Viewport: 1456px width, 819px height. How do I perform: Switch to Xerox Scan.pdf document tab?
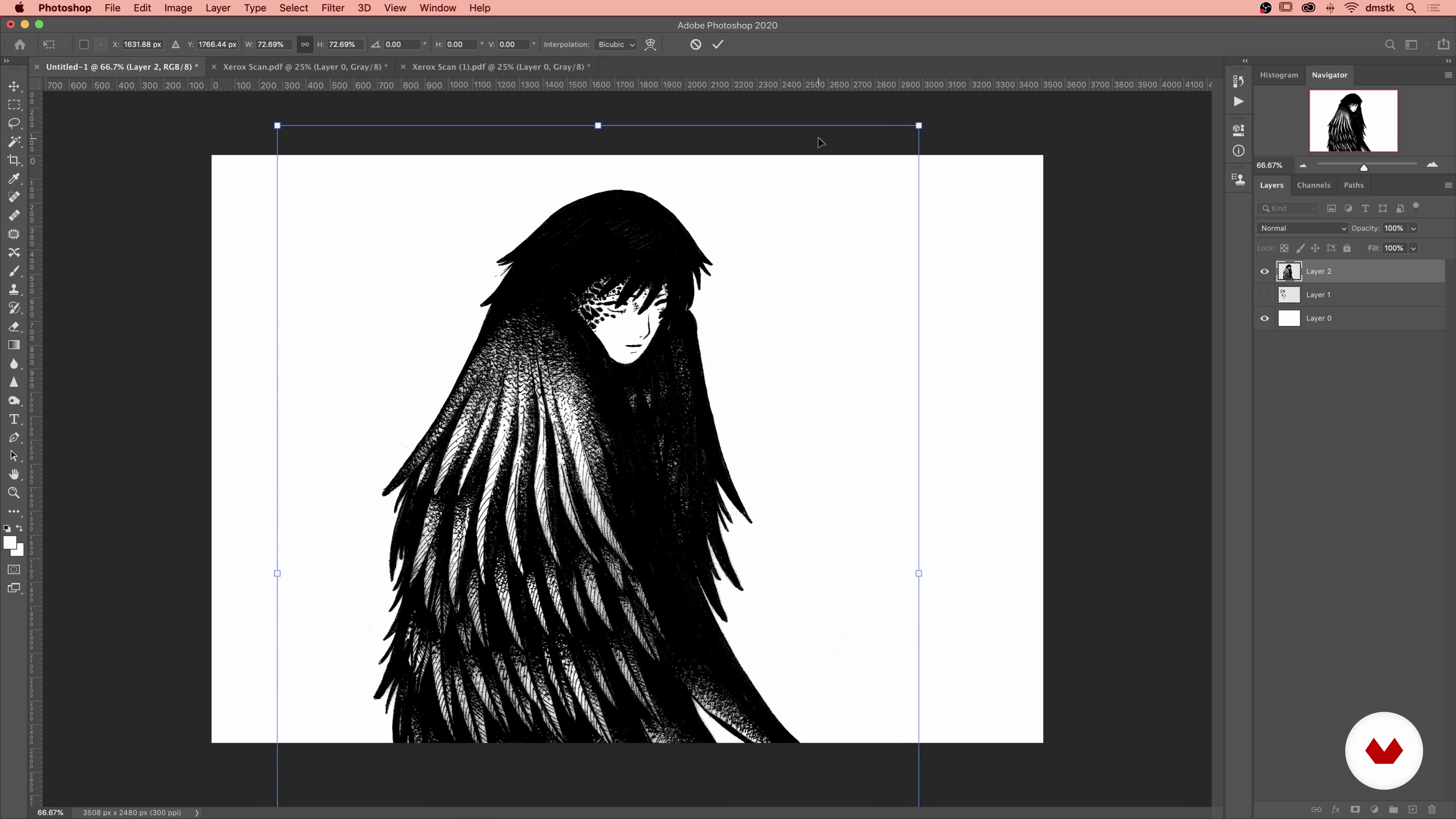(x=305, y=67)
